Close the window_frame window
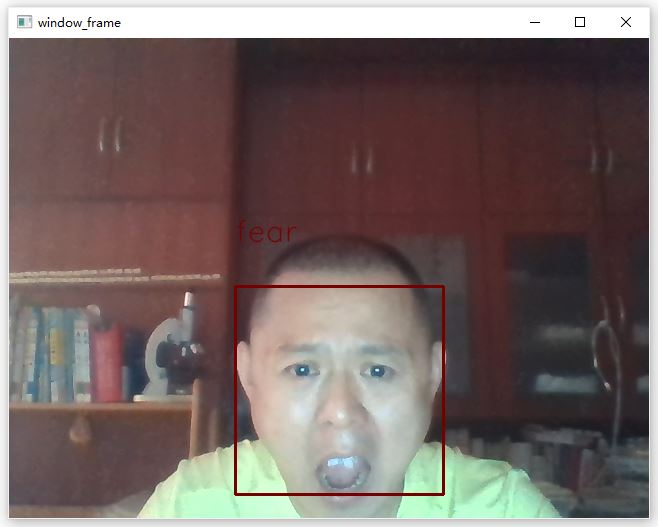Screen dimensions: 658x527 click(x=626, y=22)
